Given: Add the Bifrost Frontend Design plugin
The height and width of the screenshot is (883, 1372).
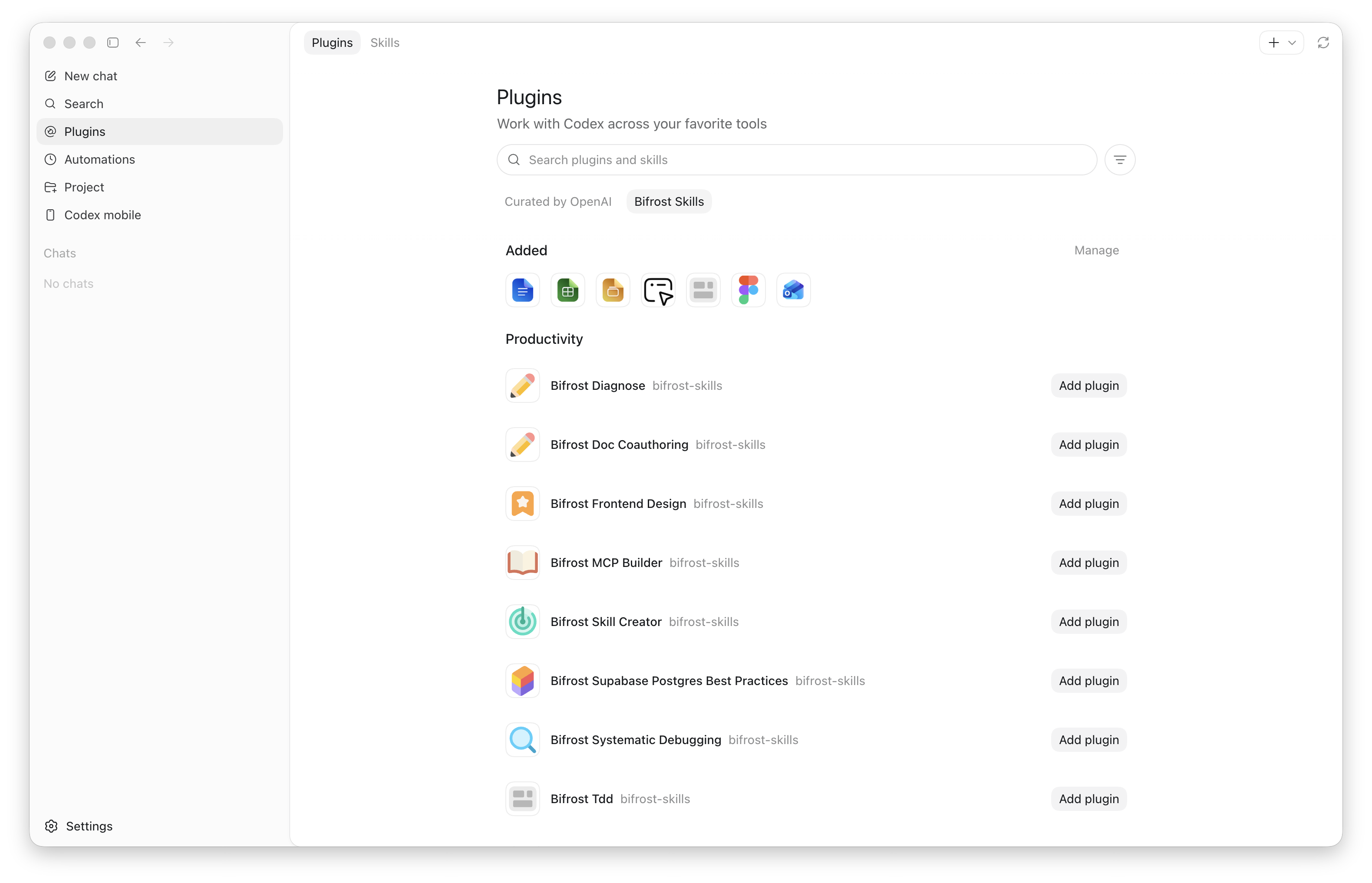Looking at the screenshot, I should (x=1088, y=504).
